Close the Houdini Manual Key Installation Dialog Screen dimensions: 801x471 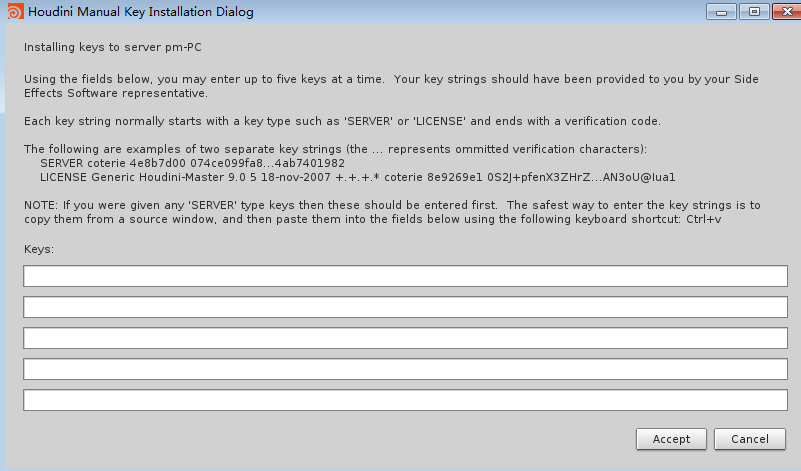(781, 12)
